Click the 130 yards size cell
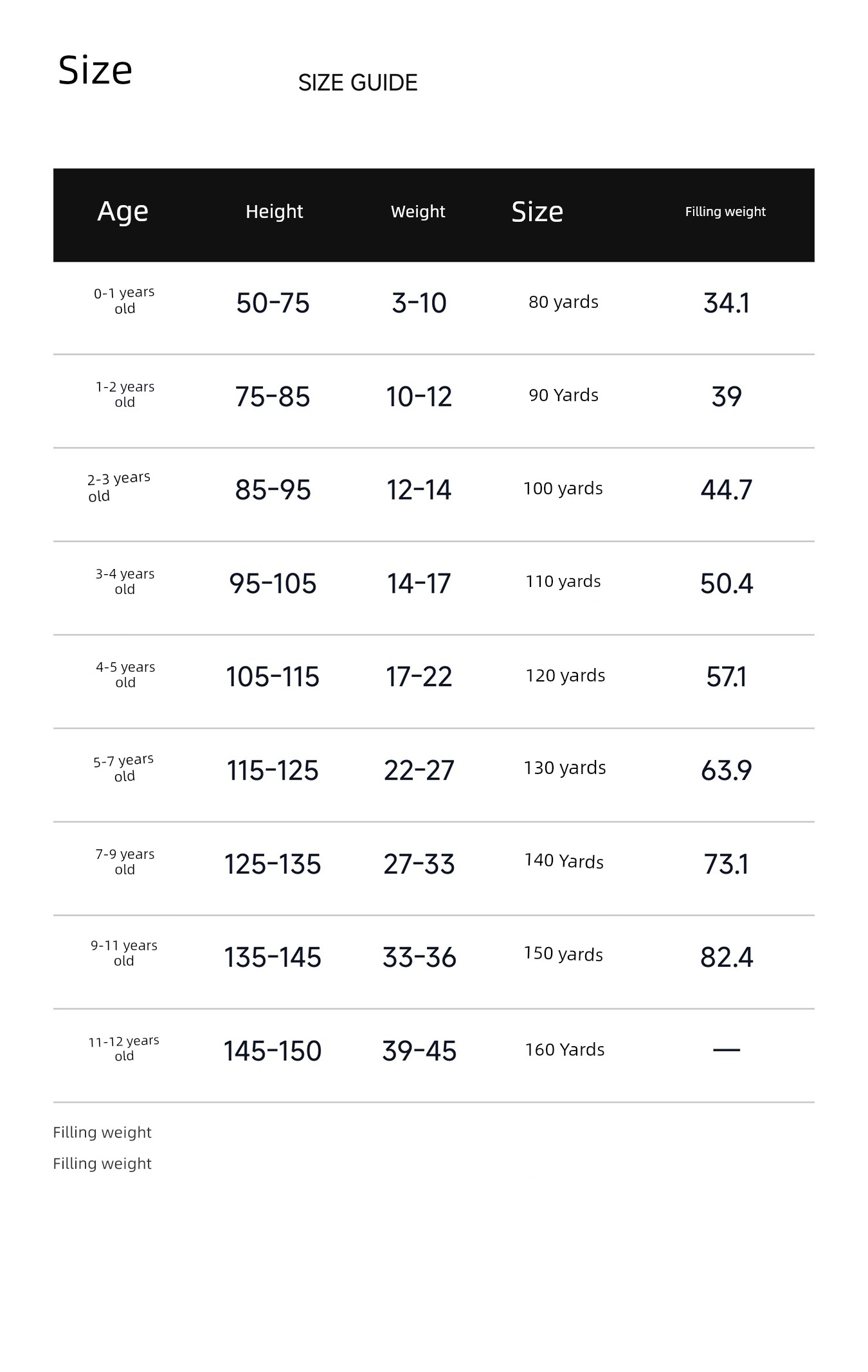This screenshot has width=868, height=1372. tap(565, 768)
